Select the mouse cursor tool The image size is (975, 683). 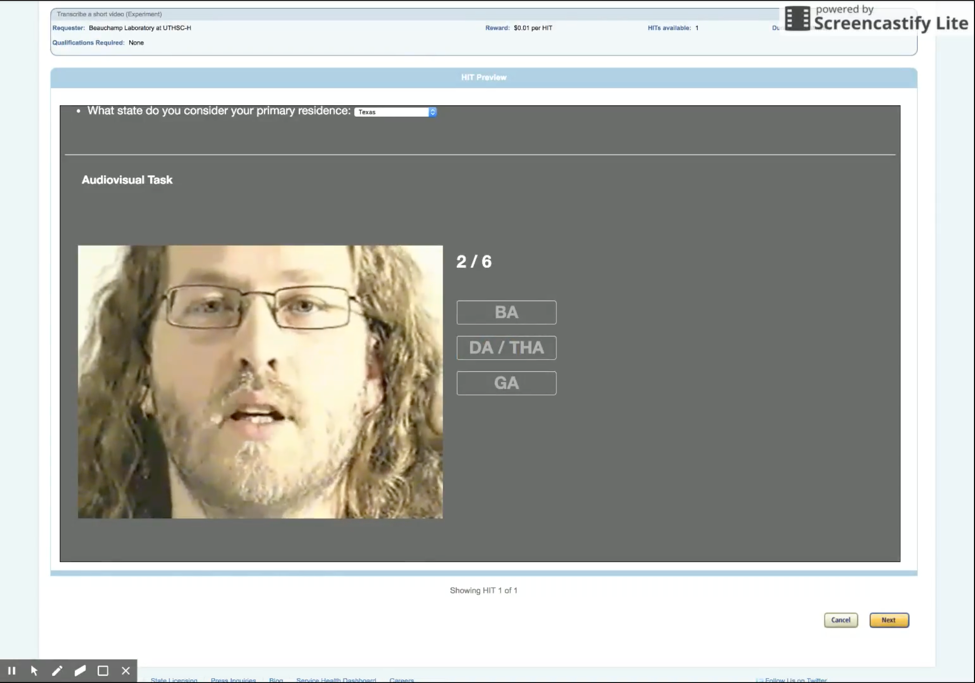34,671
